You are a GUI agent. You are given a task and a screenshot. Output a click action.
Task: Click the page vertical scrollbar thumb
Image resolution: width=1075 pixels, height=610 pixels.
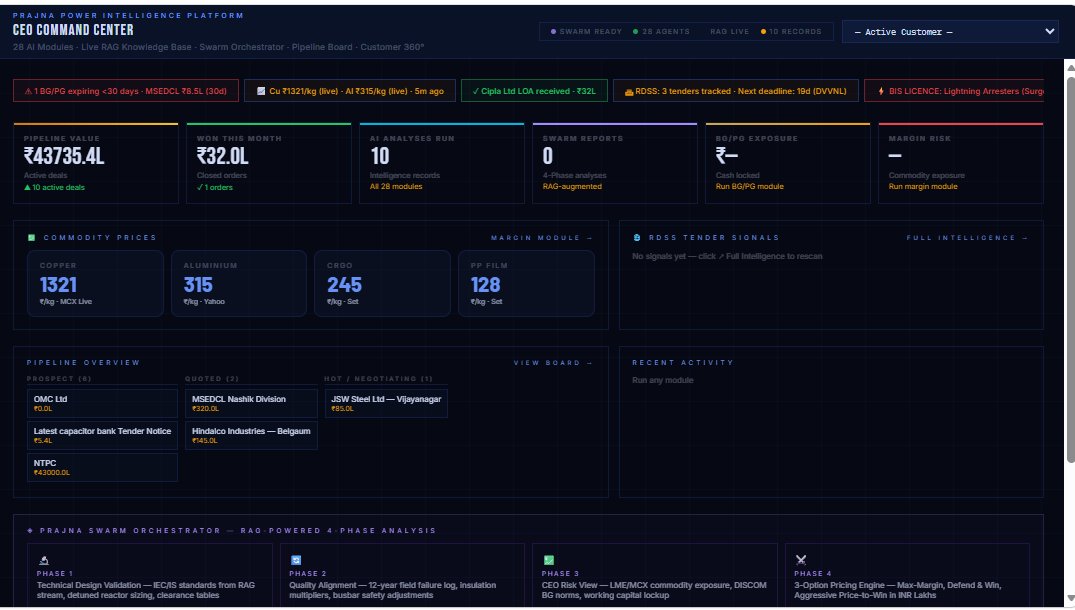pyautogui.click(x=1070, y=269)
